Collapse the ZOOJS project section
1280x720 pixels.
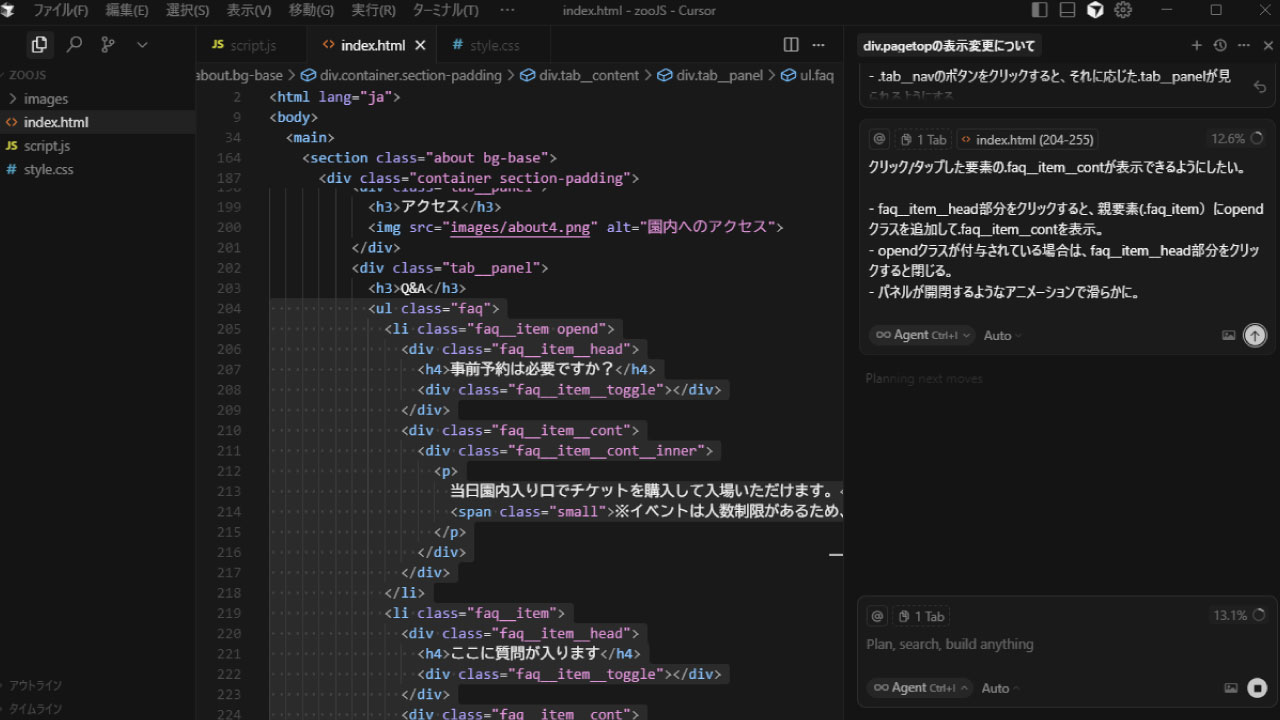point(97,75)
